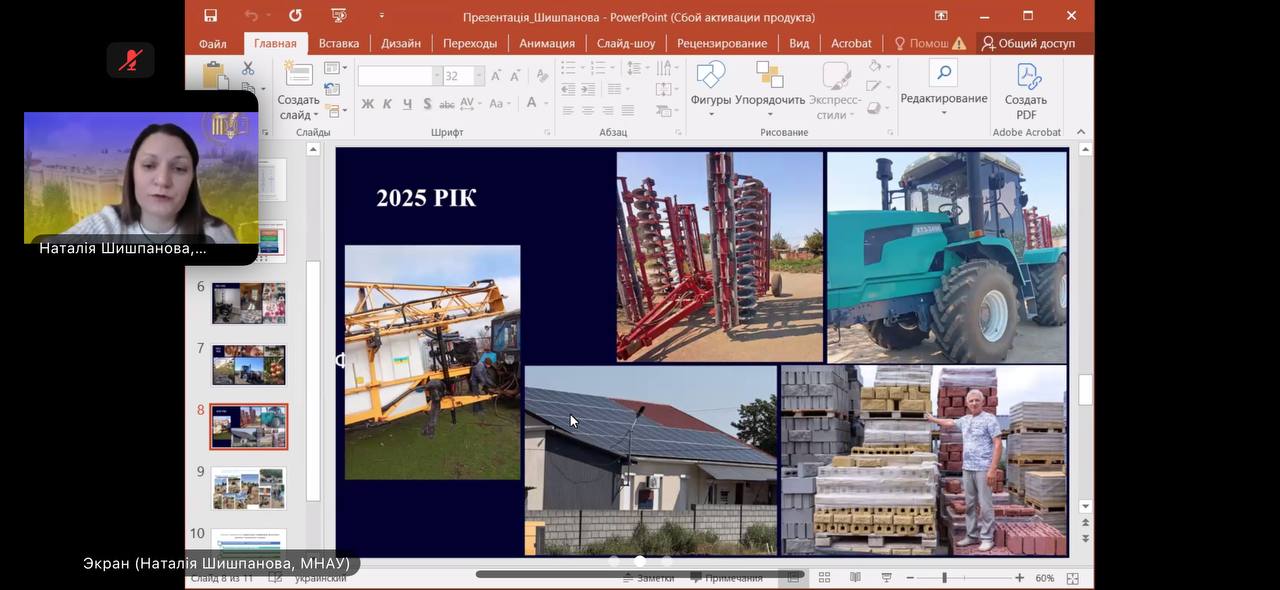
Task: Click Fit slide to window icon
Action: (x=1072, y=578)
